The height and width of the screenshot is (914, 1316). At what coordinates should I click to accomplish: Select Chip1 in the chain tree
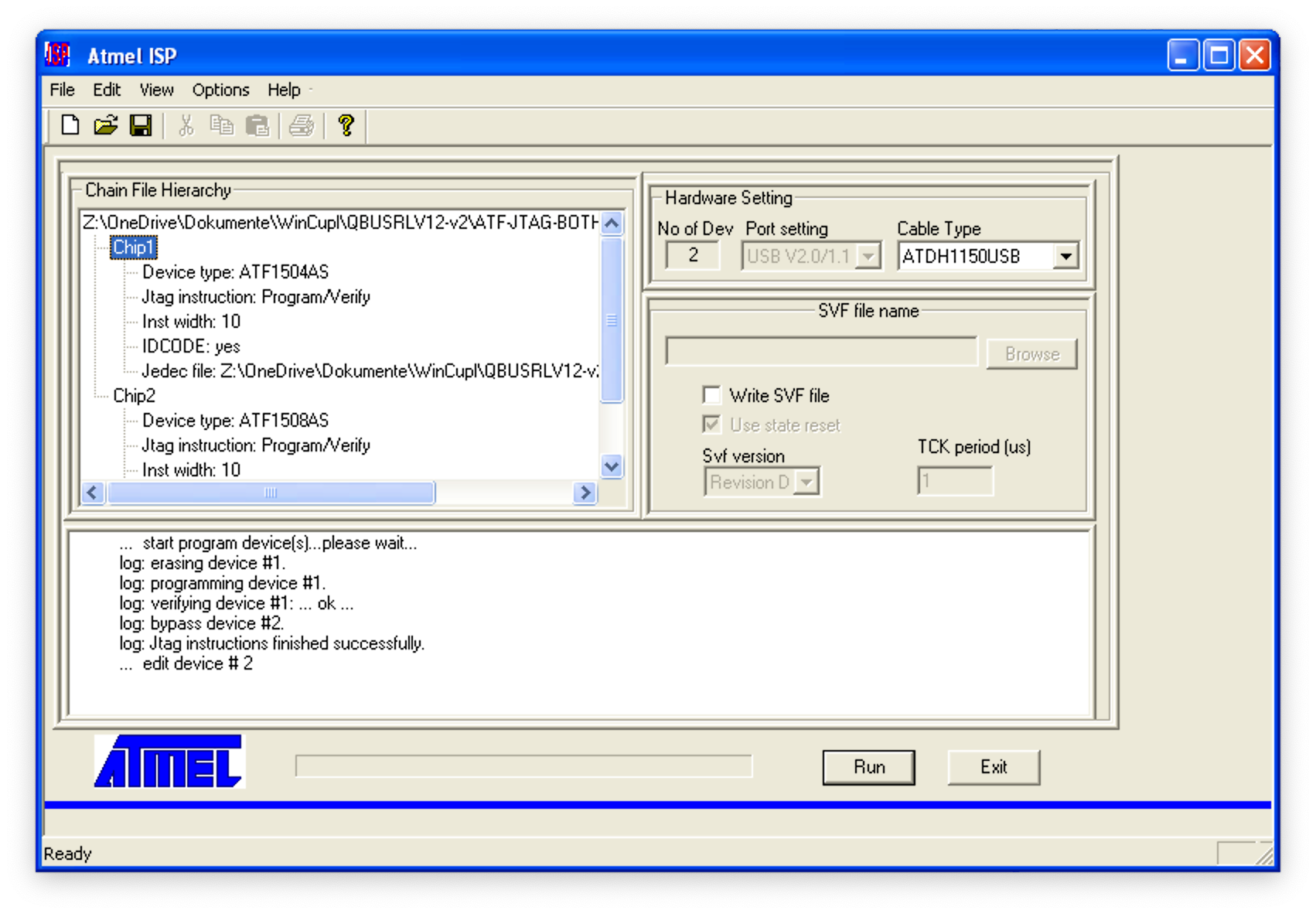coord(134,247)
